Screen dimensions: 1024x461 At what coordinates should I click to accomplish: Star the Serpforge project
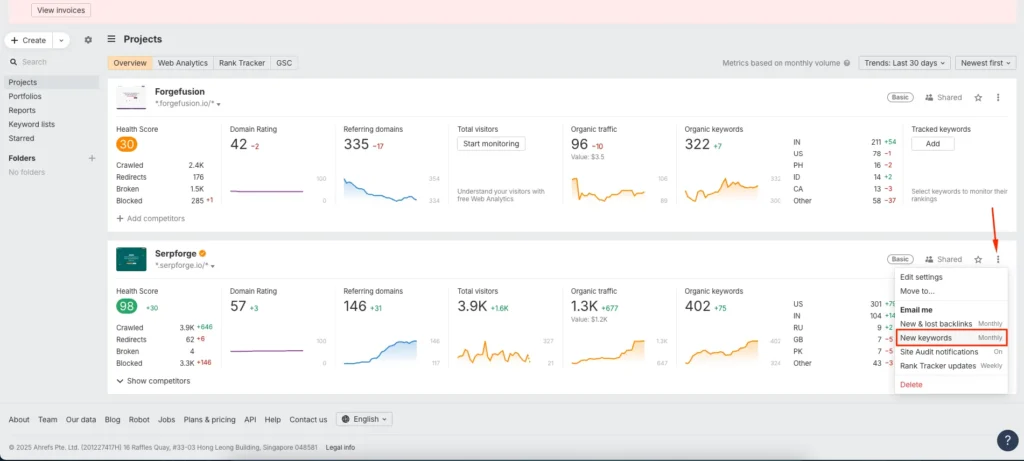(x=978, y=259)
